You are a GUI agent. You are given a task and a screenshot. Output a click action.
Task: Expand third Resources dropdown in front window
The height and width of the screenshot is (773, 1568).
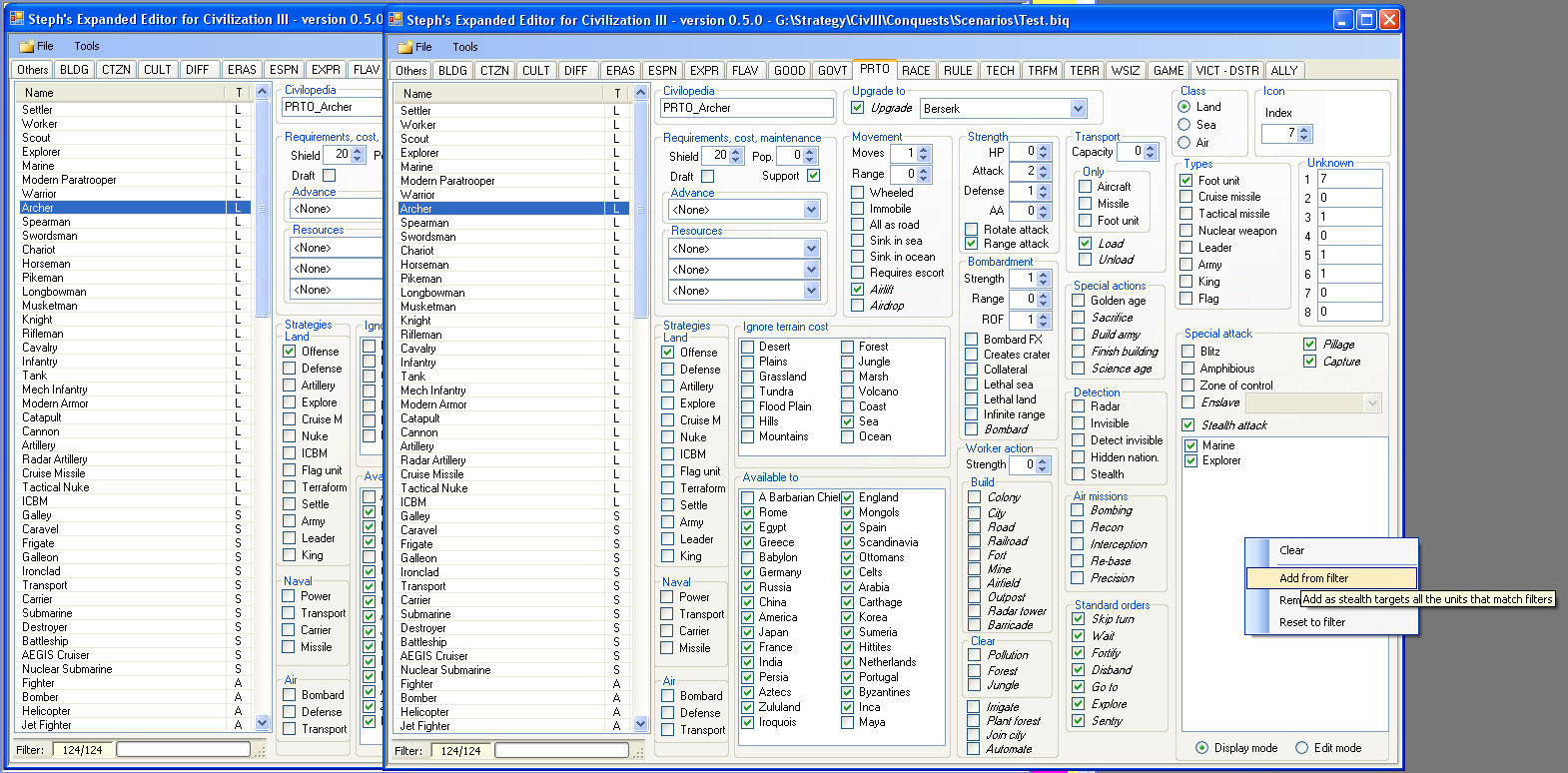[811, 291]
